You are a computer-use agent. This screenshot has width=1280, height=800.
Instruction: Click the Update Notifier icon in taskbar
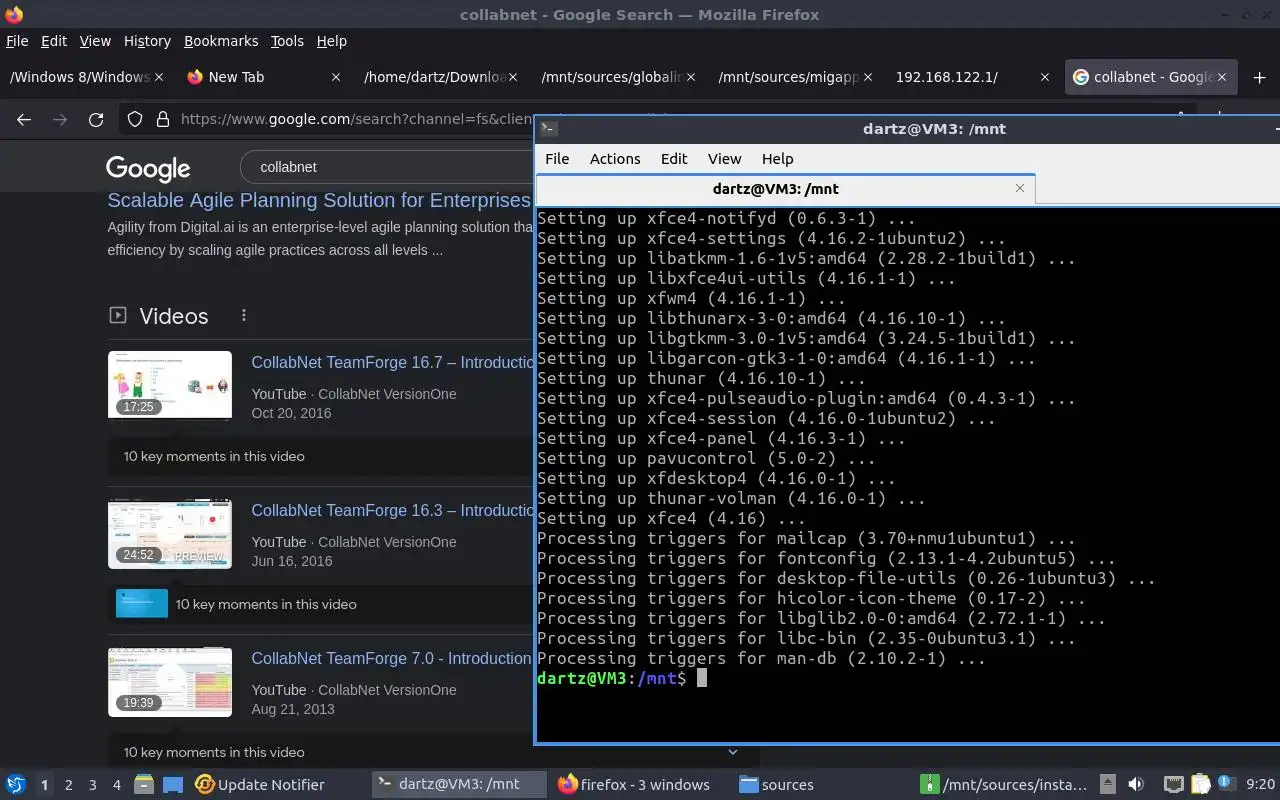click(260, 785)
